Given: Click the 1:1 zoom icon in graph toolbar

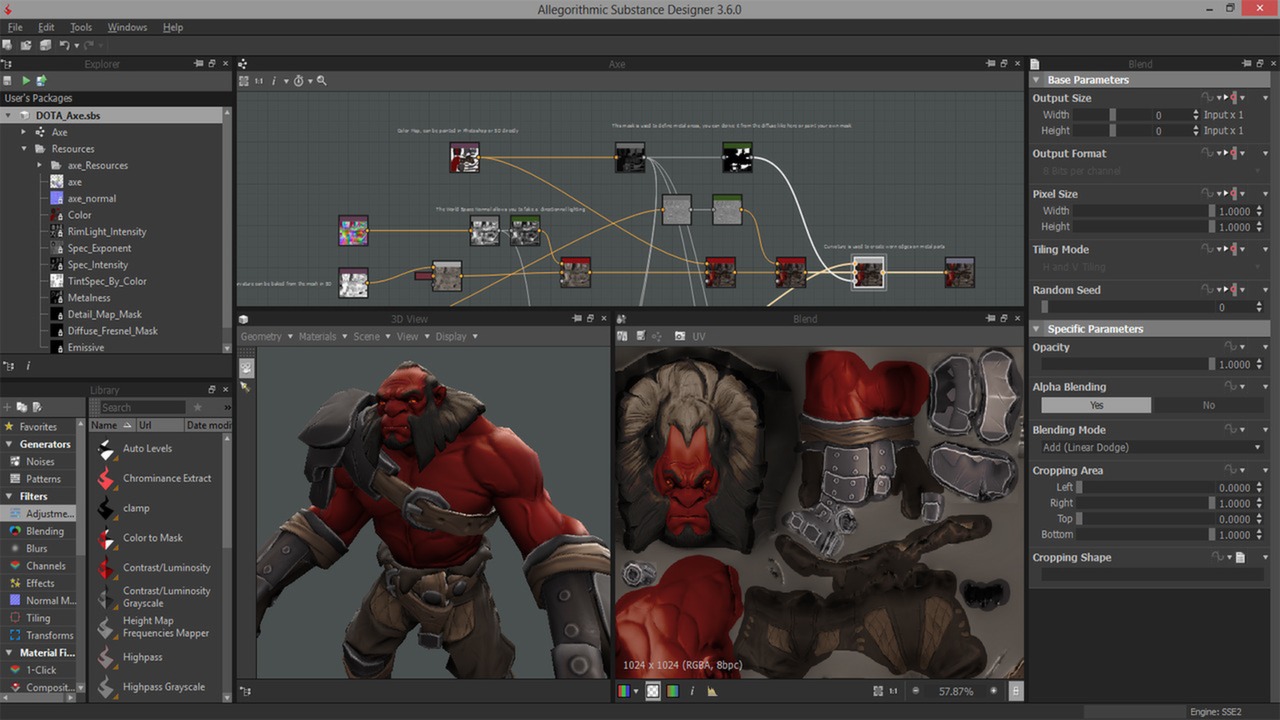Looking at the screenshot, I should point(259,80).
